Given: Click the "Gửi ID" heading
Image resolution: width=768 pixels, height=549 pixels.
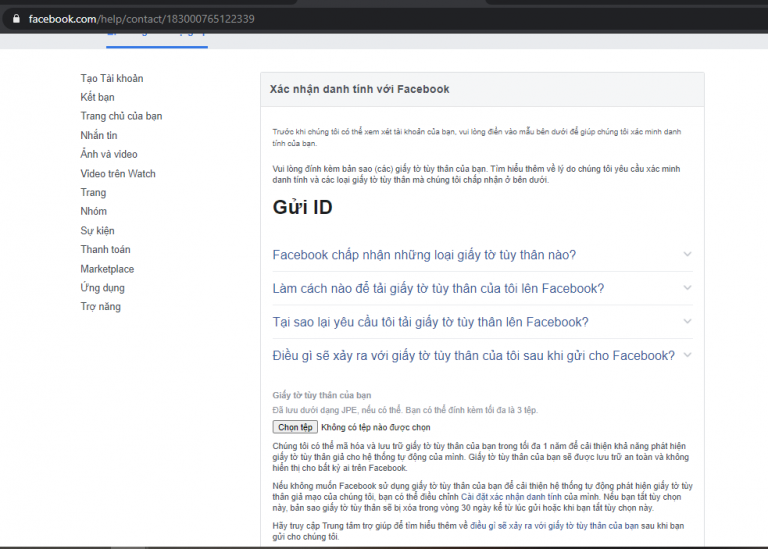Looking at the screenshot, I should click(x=303, y=207).
